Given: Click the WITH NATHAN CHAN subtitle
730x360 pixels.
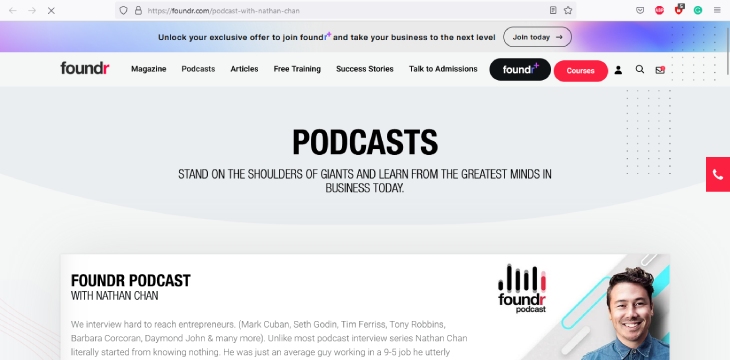Looking at the screenshot, I should (115, 296).
